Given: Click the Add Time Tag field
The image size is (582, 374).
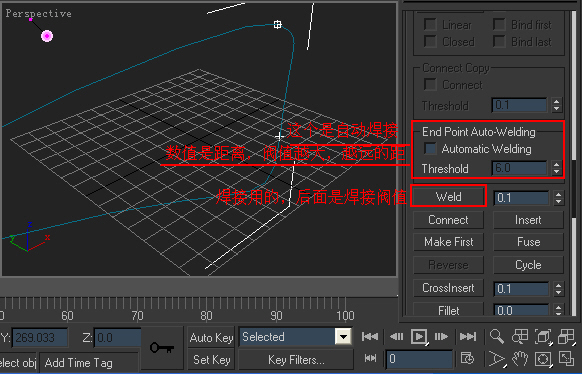Looking at the screenshot, I should 89,363.
